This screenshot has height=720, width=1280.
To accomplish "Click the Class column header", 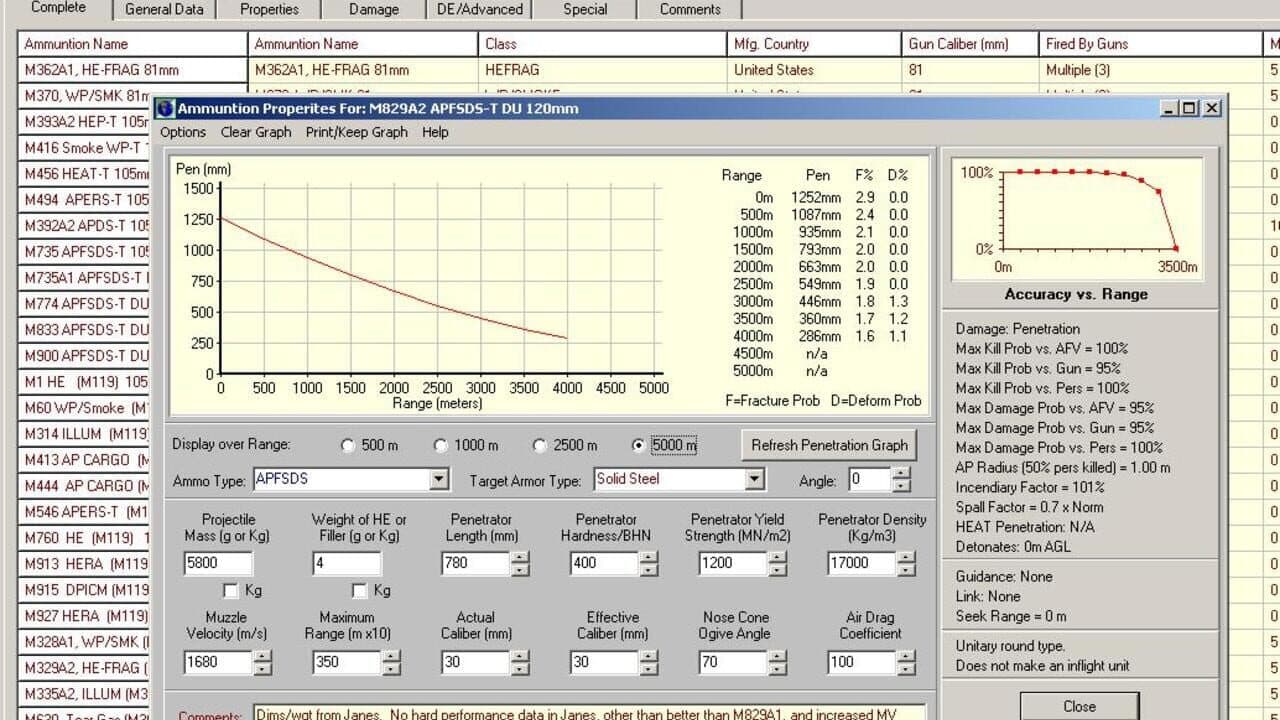I will pyautogui.click(x=603, y=44).
